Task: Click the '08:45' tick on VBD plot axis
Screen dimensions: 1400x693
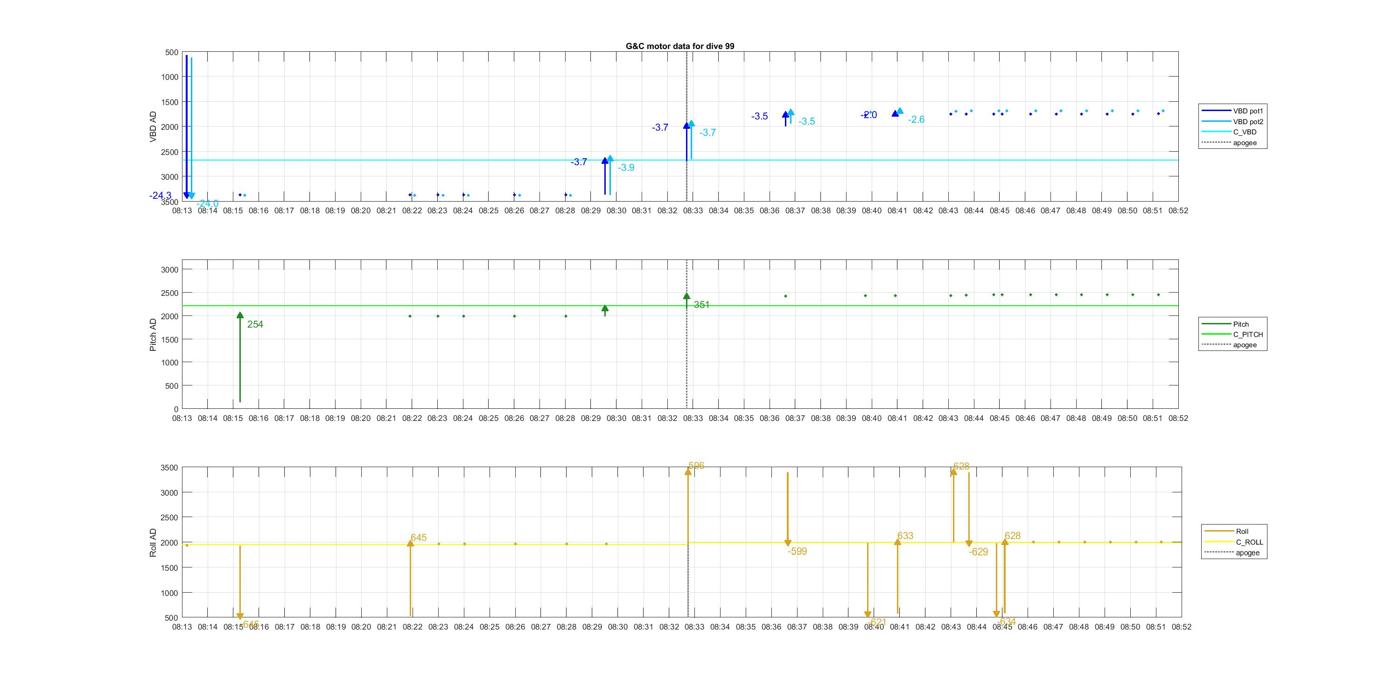Action: point(999,211)
